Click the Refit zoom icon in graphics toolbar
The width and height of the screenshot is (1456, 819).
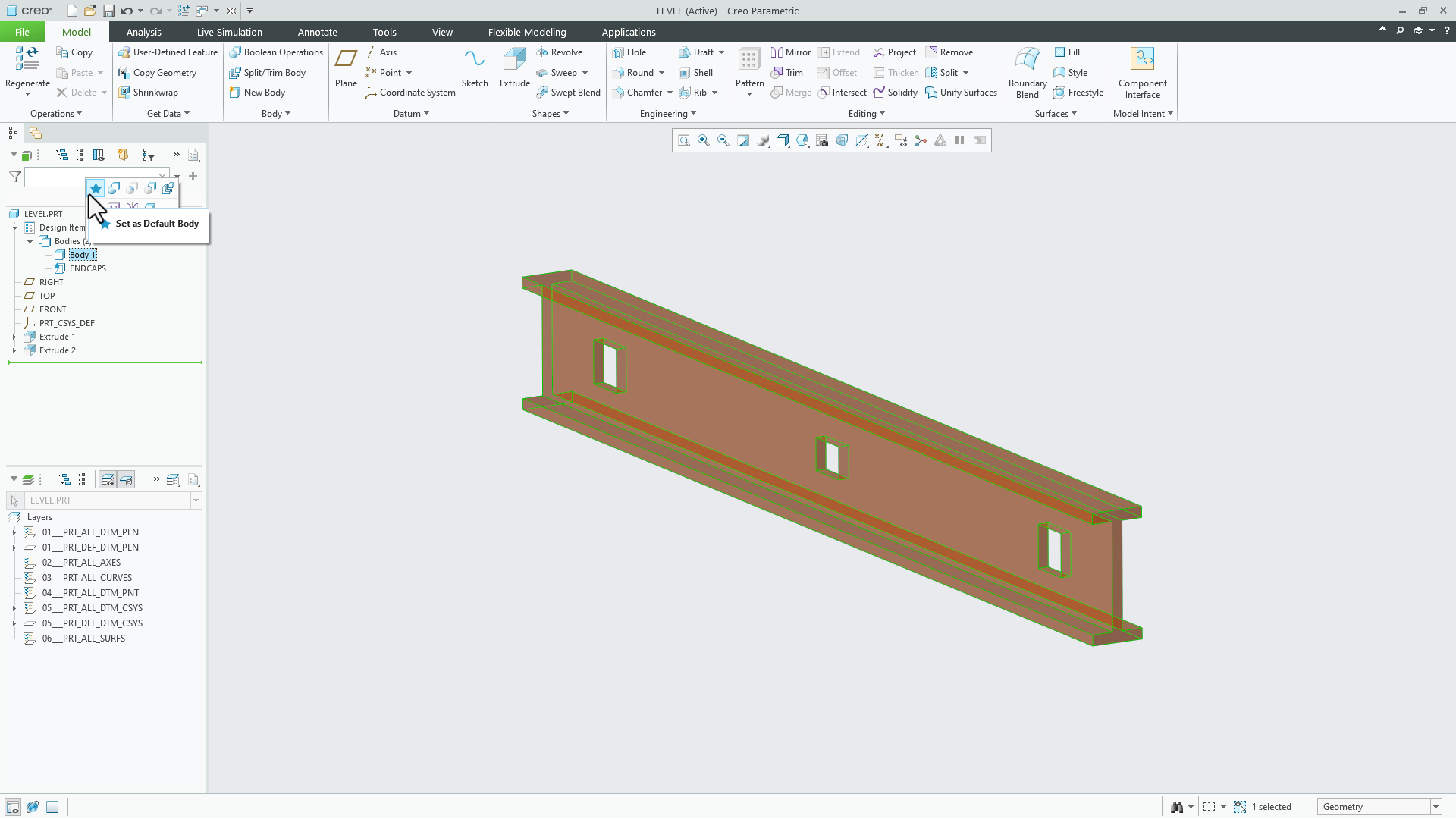click(684, 140)
